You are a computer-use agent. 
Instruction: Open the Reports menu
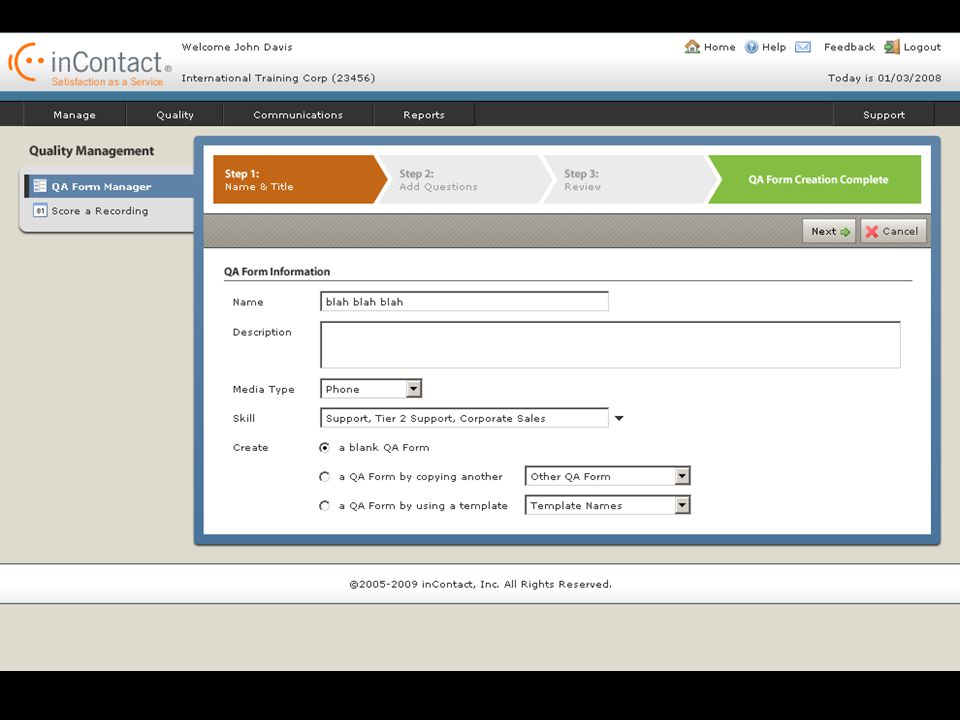pos(424,114)
